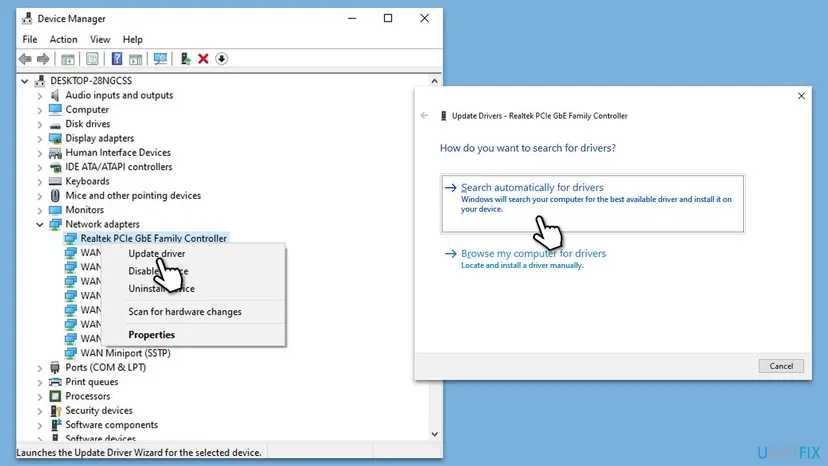Click the Back arrow toolbar icon
Image resolution: width=828 pixels, height=466 pixels.
(x=25, y=59)
